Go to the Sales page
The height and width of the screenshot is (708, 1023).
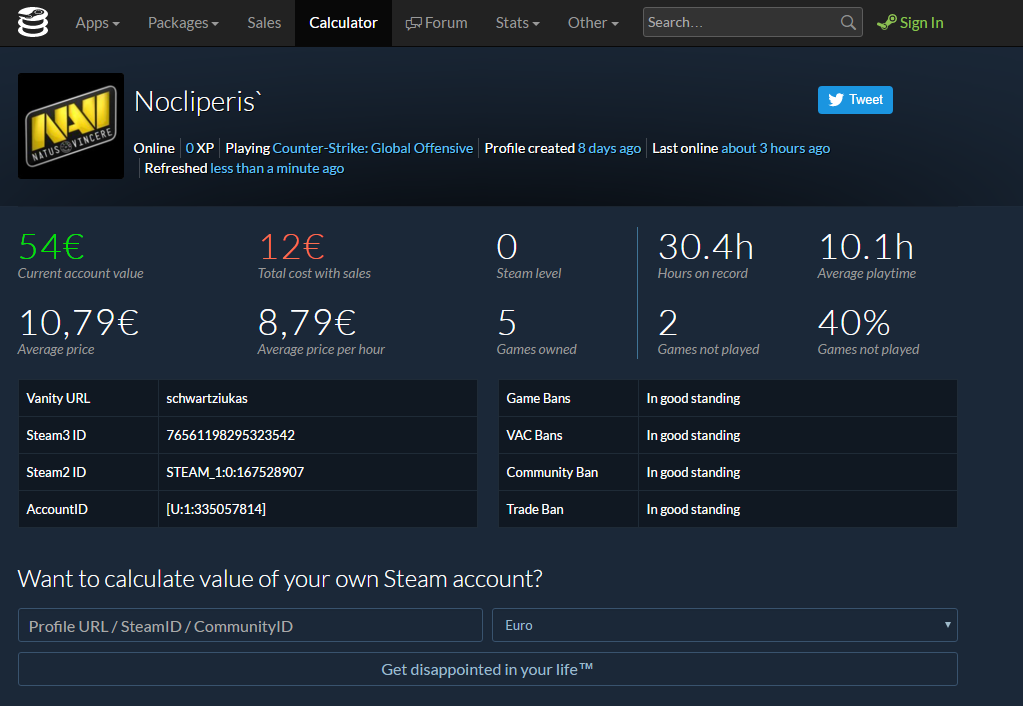coord(264,23)
